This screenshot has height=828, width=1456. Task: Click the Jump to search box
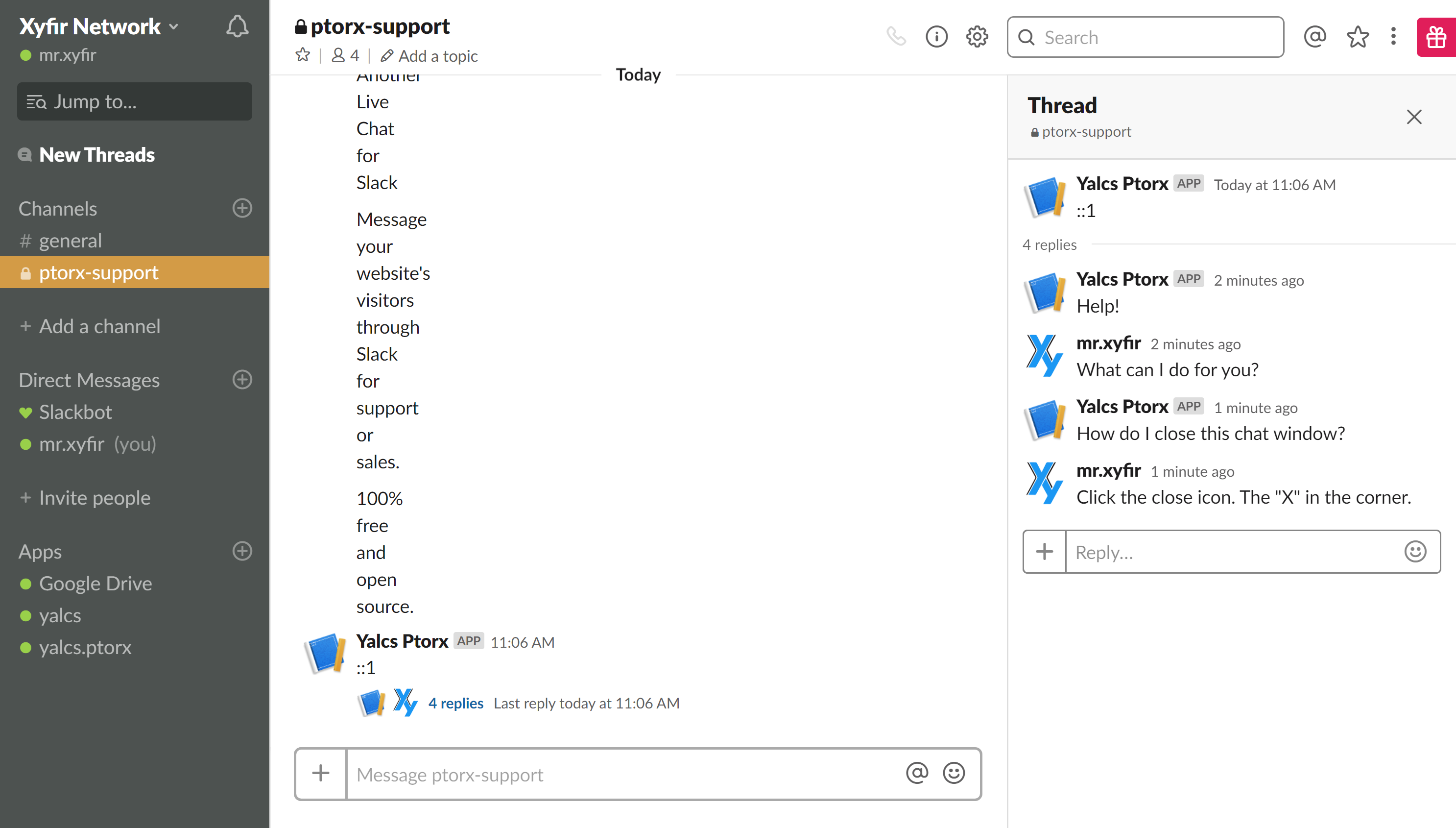point(135,102)
